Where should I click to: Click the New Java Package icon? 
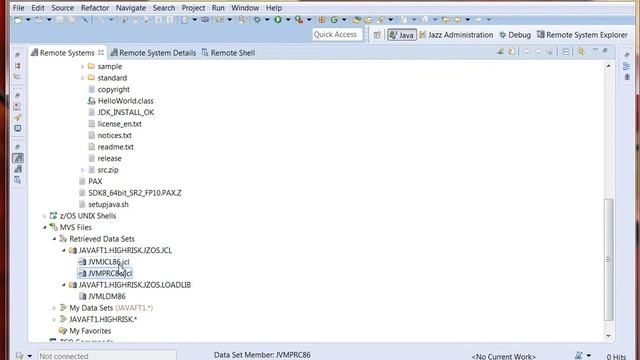point(322,20)
